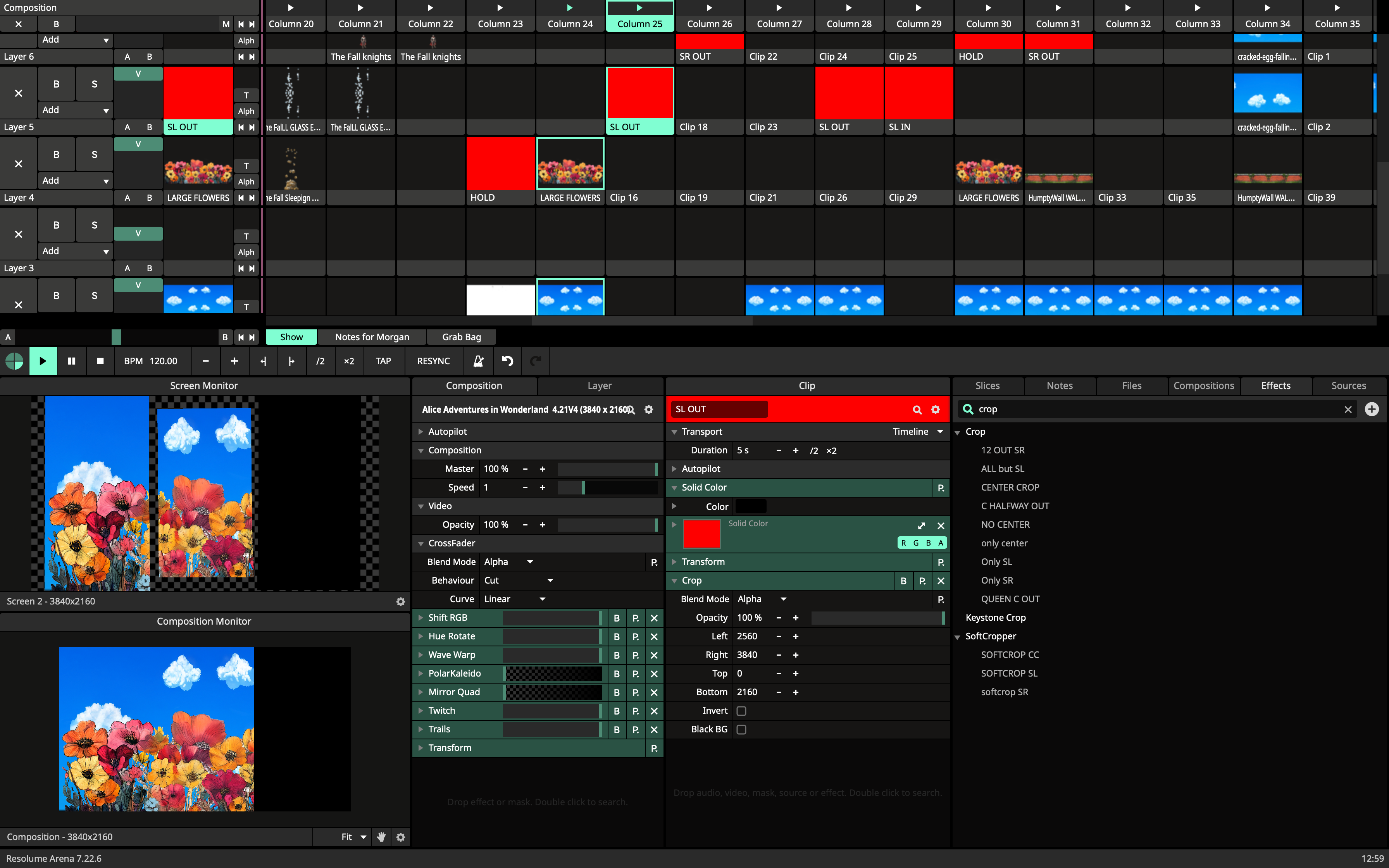Viewport: 1389px width, 868px height.
Task: Open Screen Monitor settings gear
Action: click(401, 601)
